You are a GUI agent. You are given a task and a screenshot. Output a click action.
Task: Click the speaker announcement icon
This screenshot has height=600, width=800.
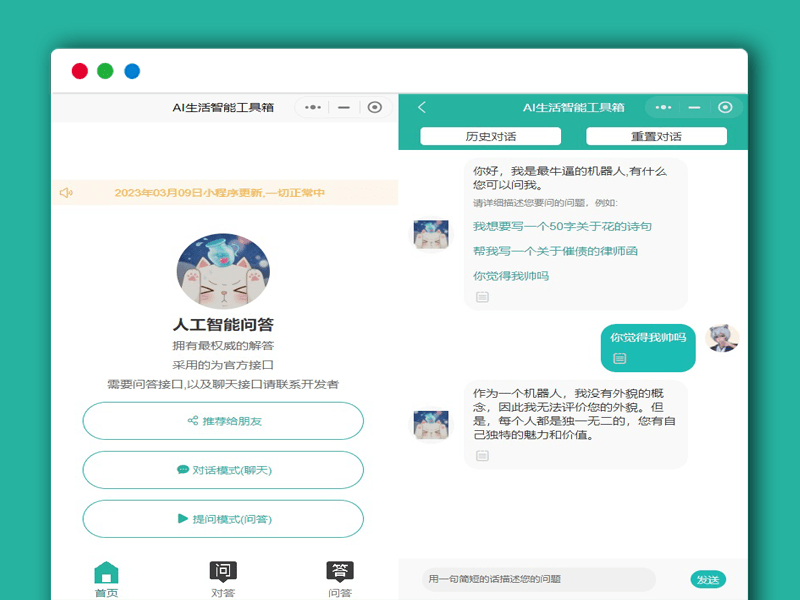[66, 192]
